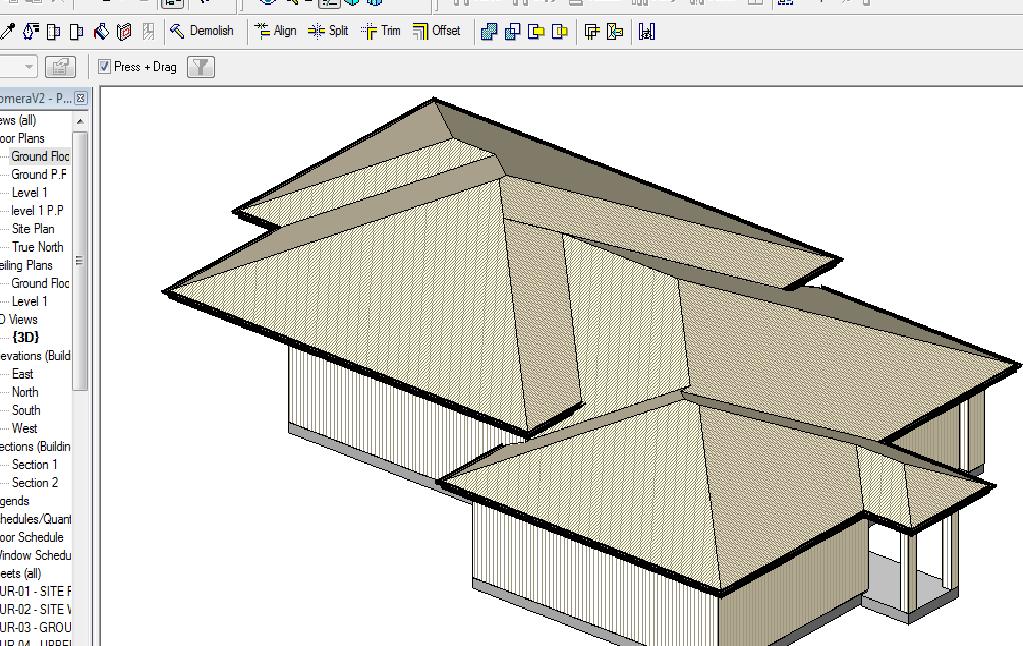Open the South elevation

(x=26, y=410)
